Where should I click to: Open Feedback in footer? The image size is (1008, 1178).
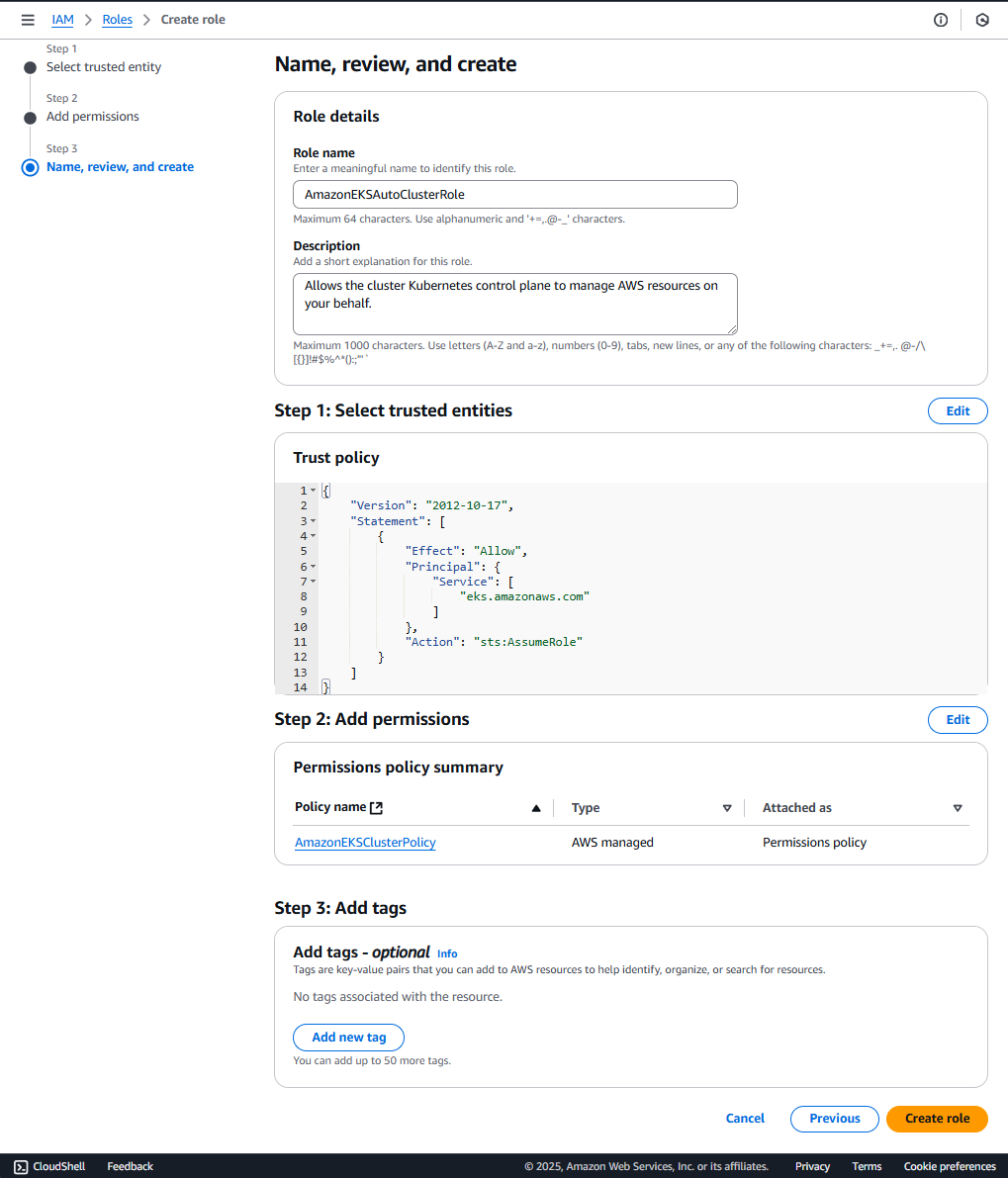click(130, 1167)
